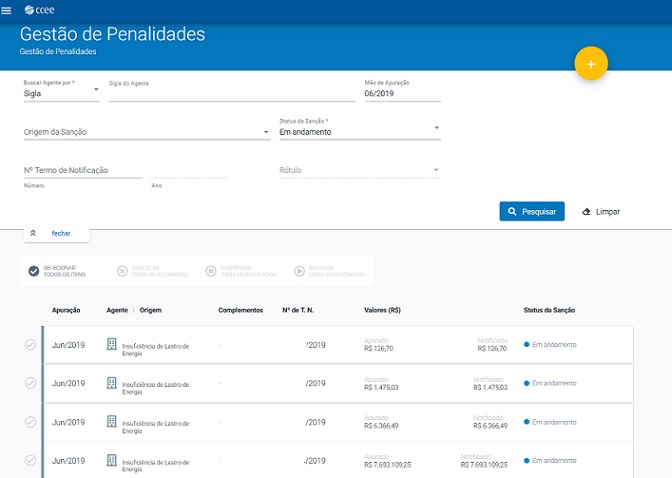Expand Origem da Sanção dropdown

coord(146,132)
